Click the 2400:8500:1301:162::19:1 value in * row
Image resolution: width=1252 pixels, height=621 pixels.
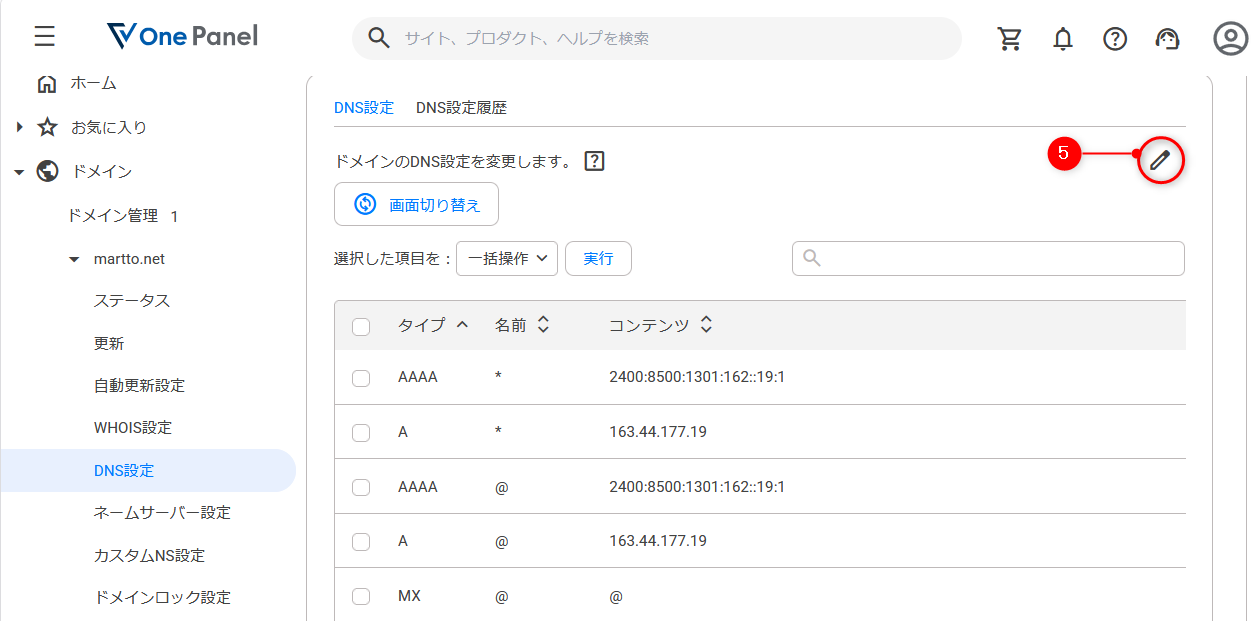[697, 377]
